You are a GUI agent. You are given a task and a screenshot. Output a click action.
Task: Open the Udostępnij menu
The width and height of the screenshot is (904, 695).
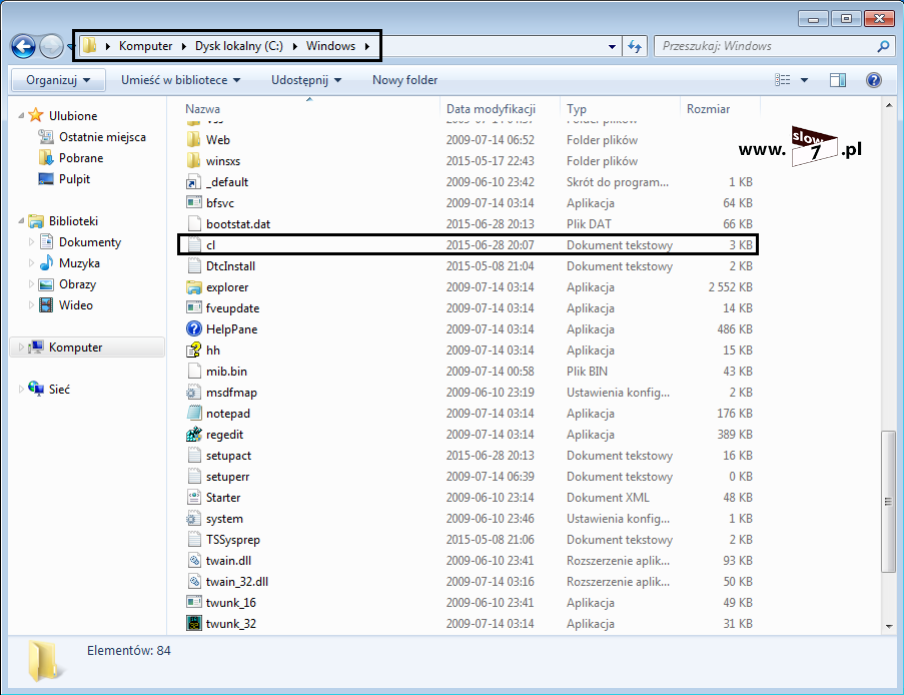(306, 80)
